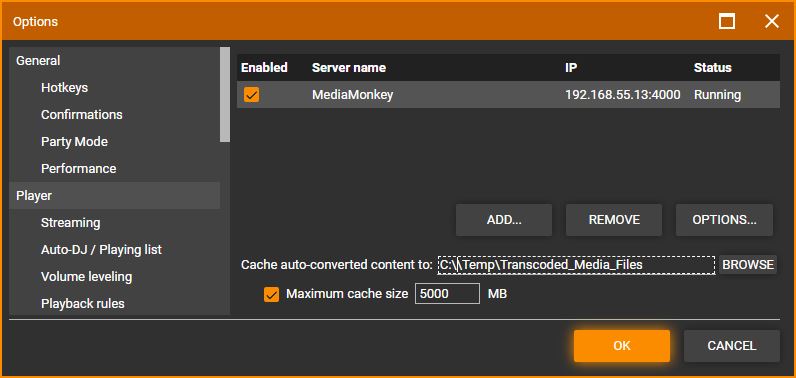Click the Status column header

tap(713, 67)
